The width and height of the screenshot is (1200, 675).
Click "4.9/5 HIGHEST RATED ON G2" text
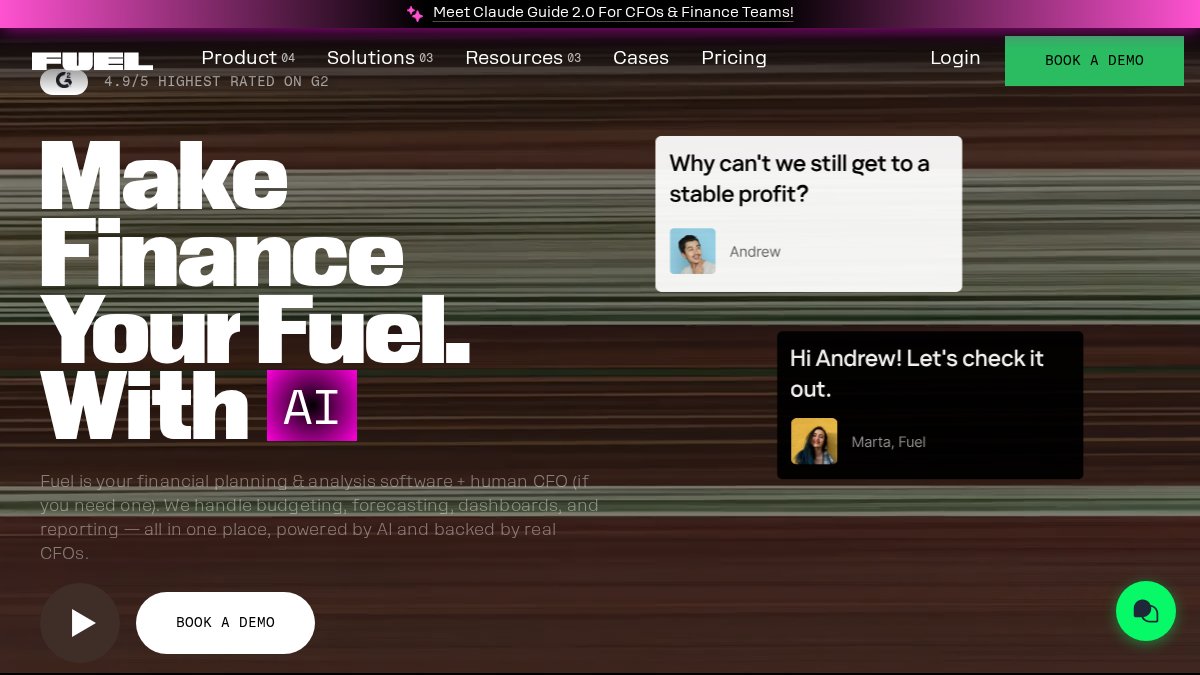tap(216, 81)
